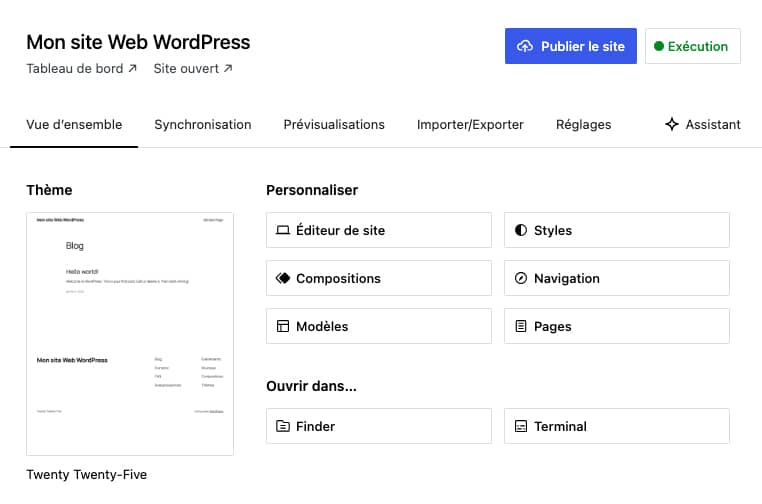762x504 pixels.
Task: Open the Tableau de bord link
Action: [81, 69]
